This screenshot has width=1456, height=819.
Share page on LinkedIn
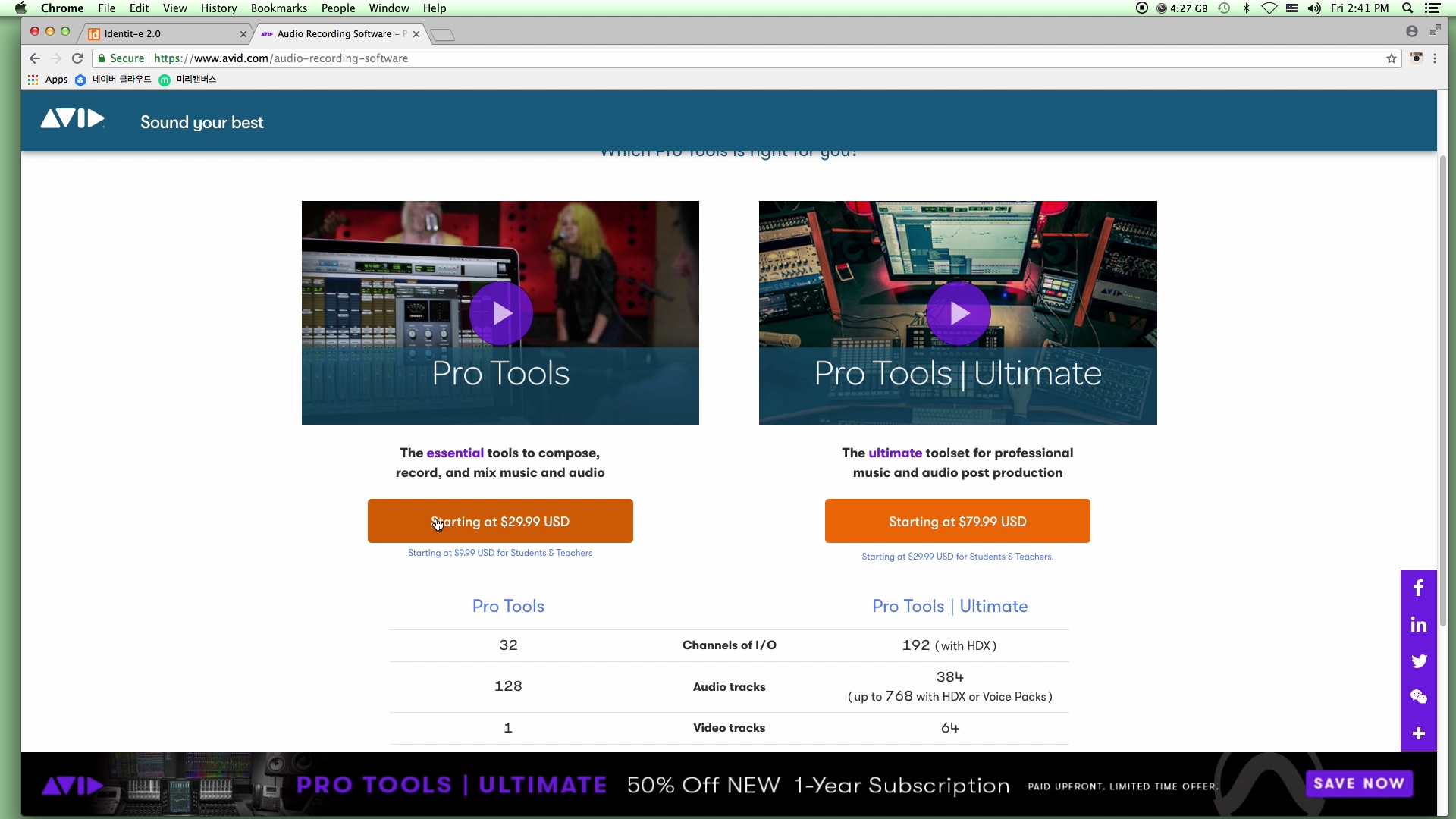tap(1418, 625)
